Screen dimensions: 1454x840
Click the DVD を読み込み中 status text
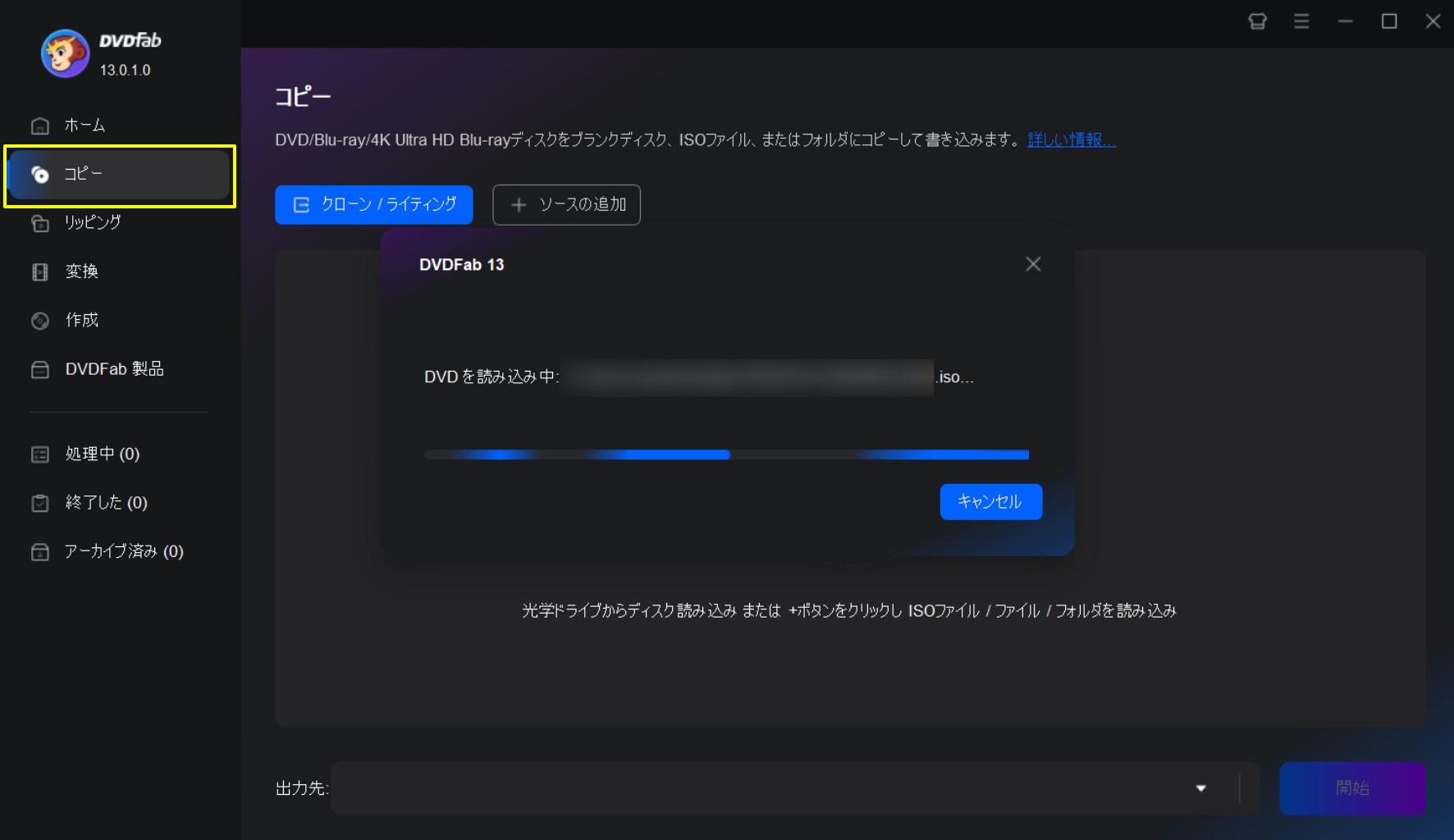(x=492, y=377)
